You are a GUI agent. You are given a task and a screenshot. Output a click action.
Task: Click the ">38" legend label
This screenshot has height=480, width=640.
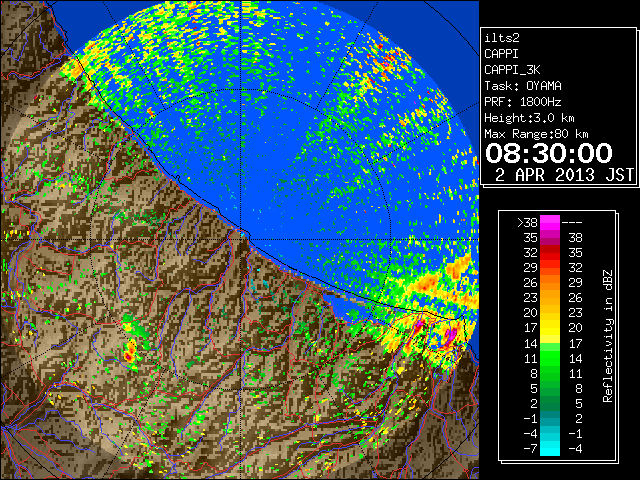click(527, 223)
